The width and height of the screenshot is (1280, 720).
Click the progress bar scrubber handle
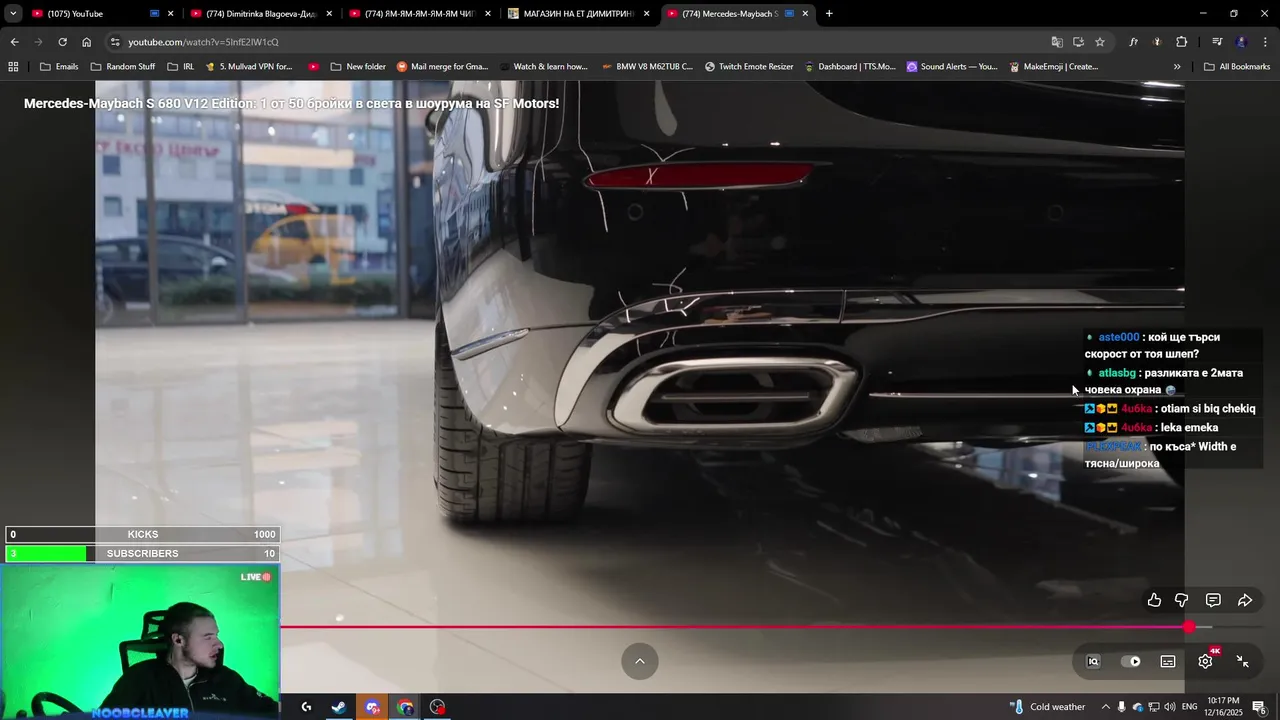(x=1189, y=627)
